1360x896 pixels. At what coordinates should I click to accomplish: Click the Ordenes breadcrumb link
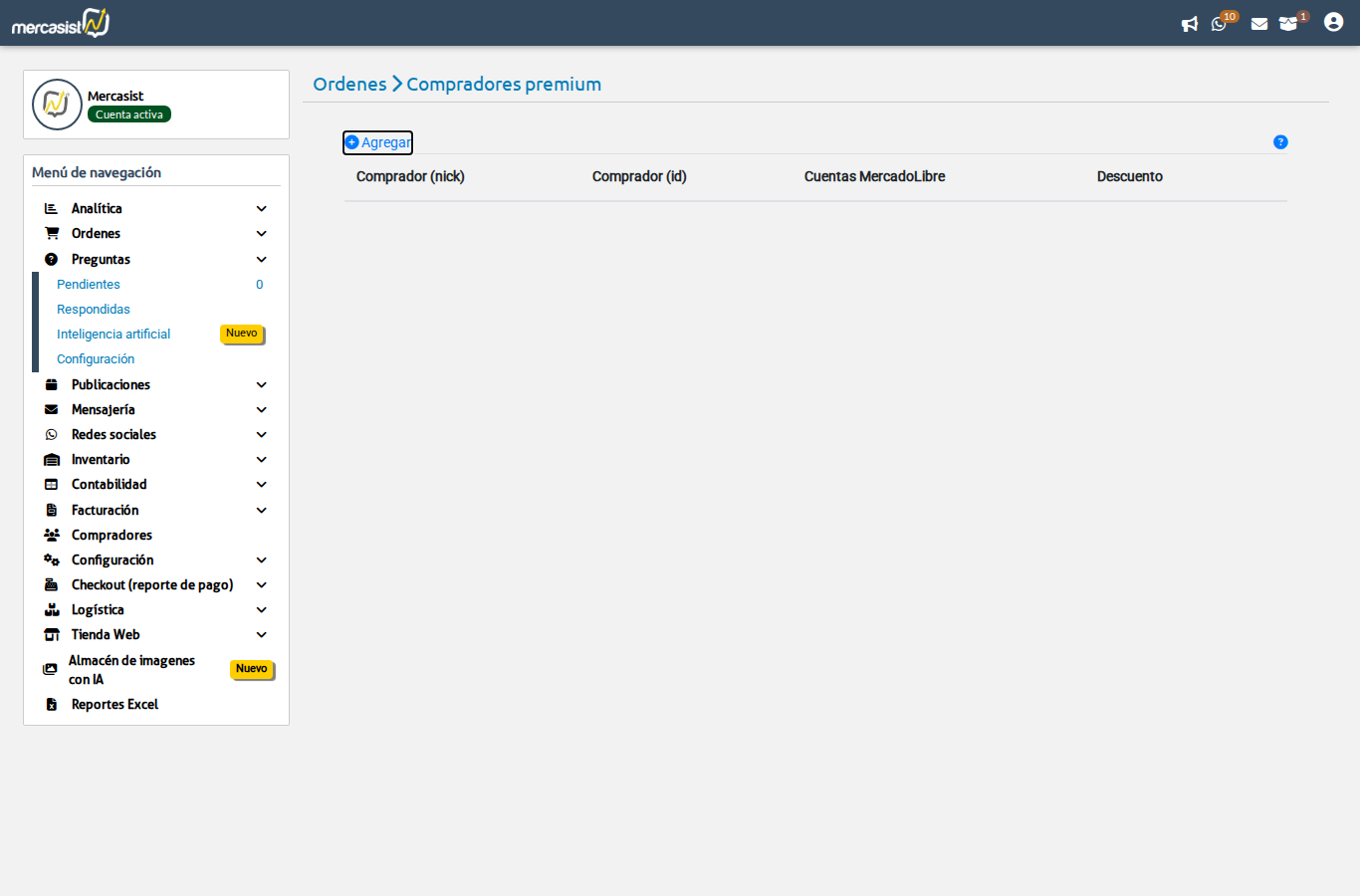tap(349, 85)
